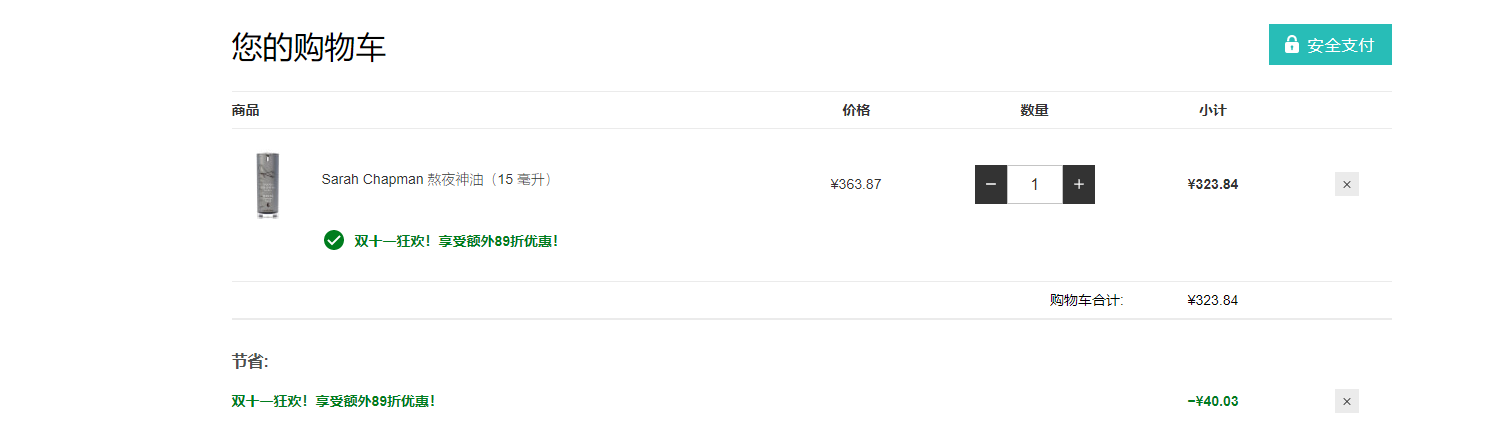Click the −¥40.03 savings amount
1503x433 pixels.
(x=1213, y=401)
